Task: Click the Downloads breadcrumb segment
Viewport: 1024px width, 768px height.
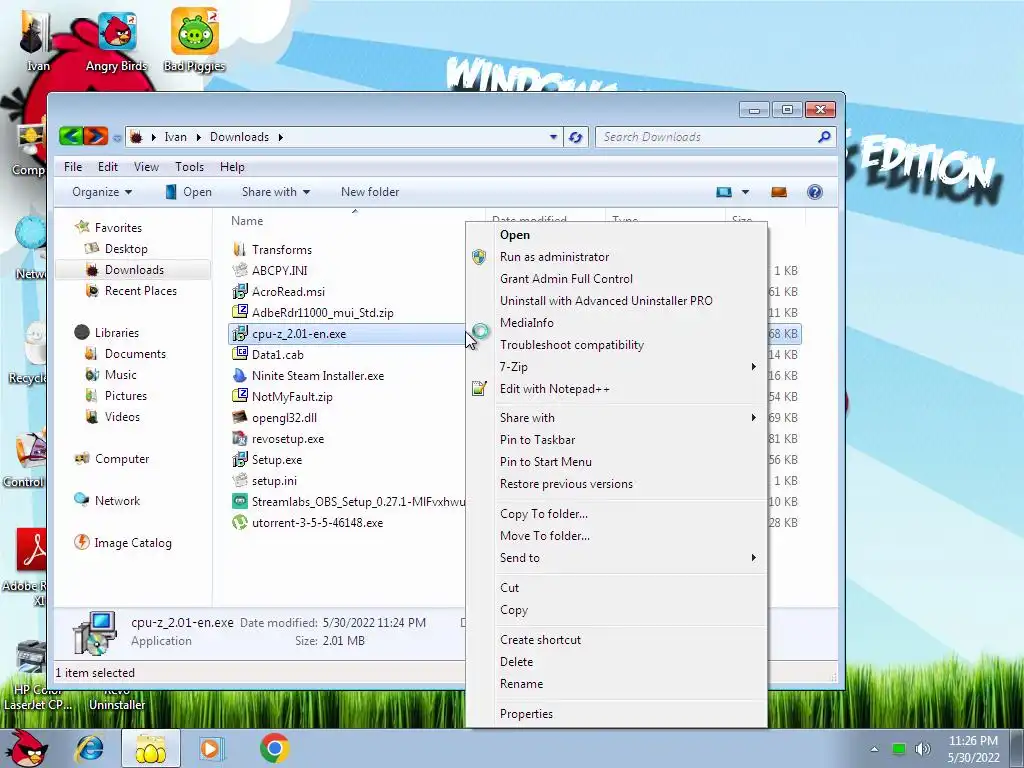Action: pos(239,137)
